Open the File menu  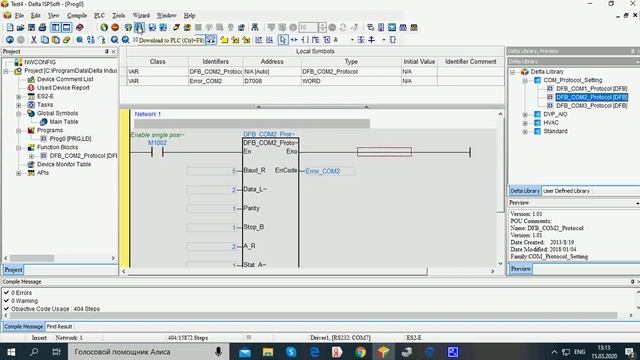click(x=19, y=16)
